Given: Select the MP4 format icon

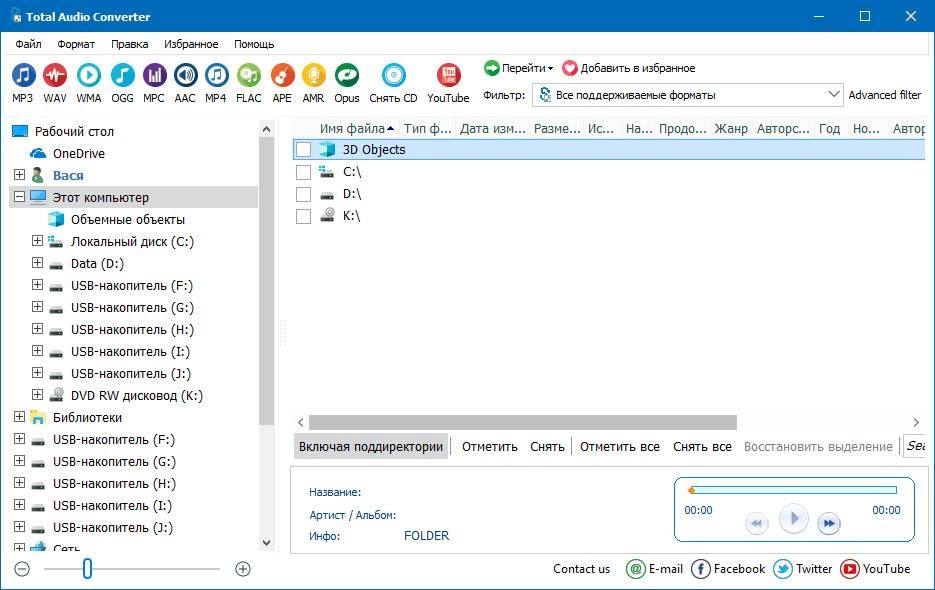Looking at the screenshot, I should [x=216, y=76].
